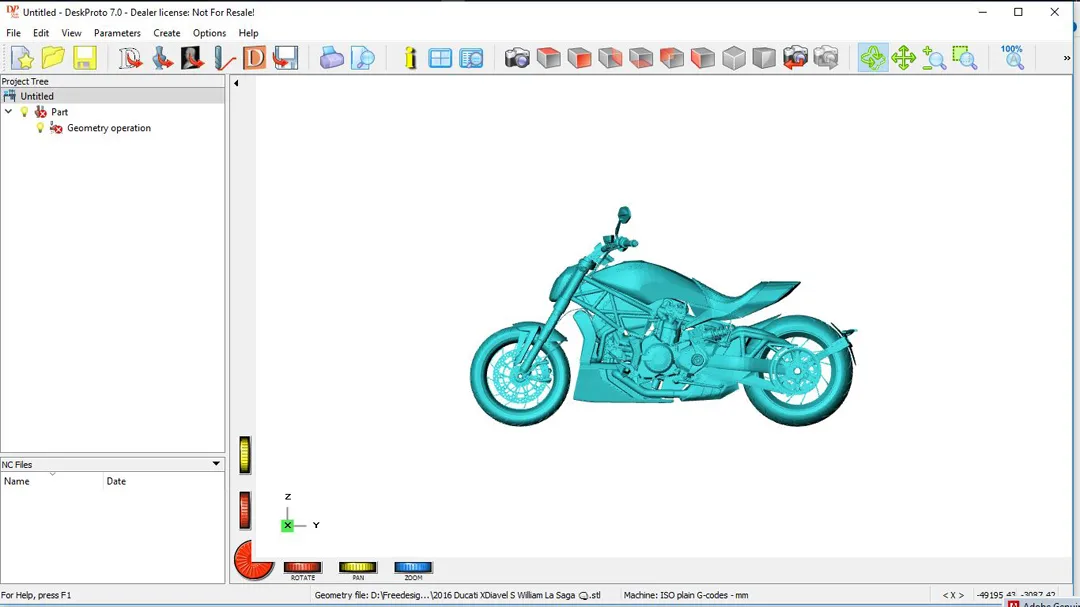
Task: Click the DeskProto application icon in the title bar
Action: point(12,12)
